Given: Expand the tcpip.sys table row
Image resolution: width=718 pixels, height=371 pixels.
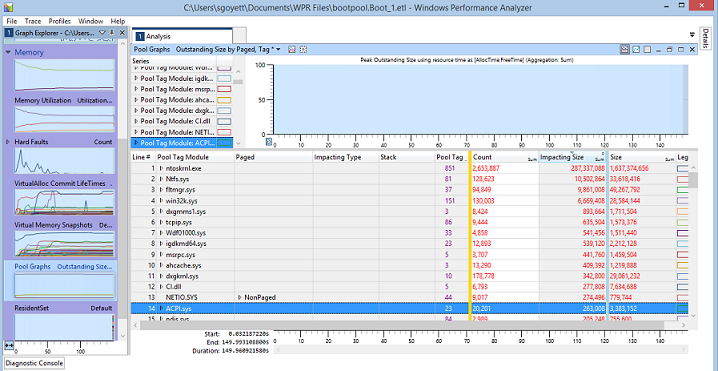Looking at the screenshot, I should click(162, 222).
